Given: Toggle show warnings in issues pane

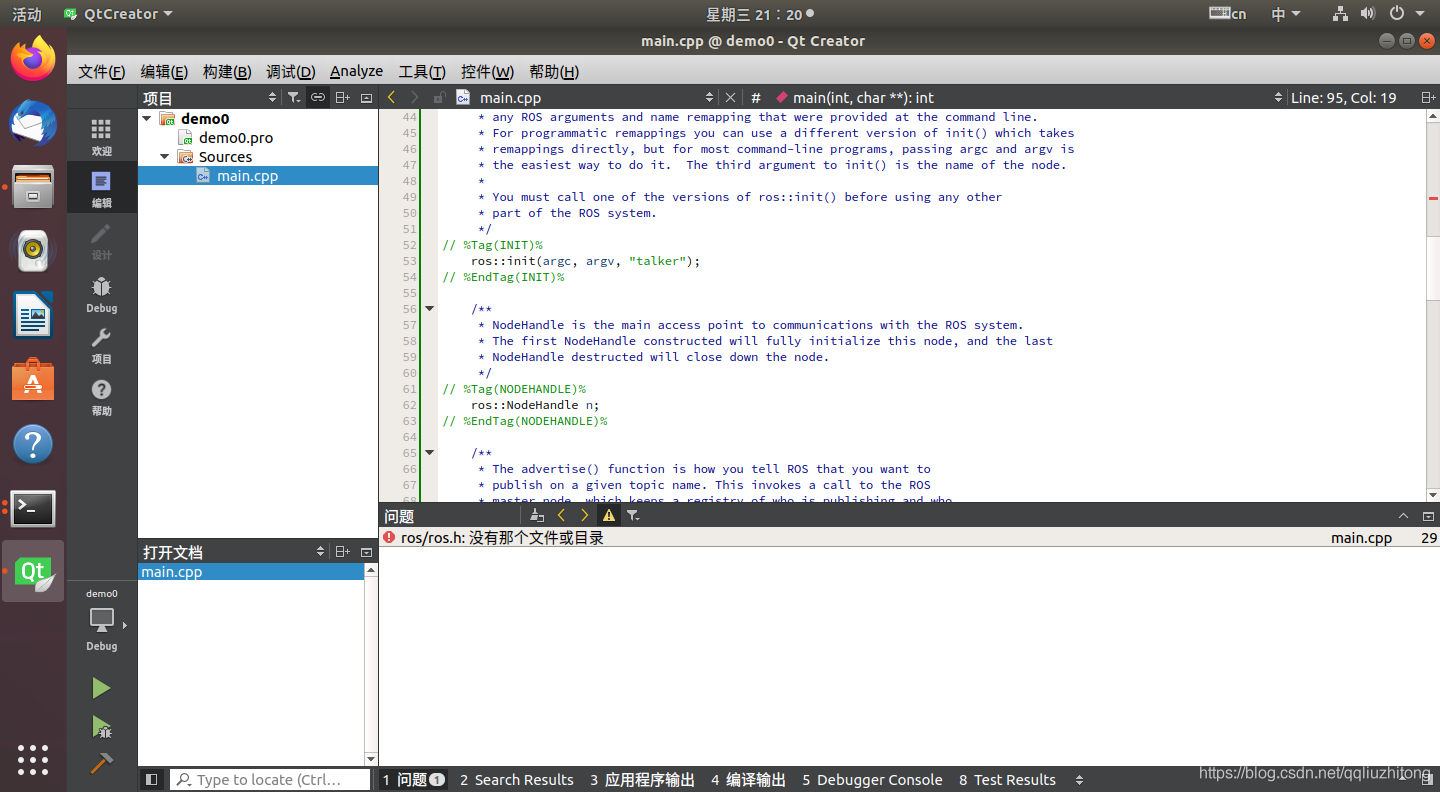Looking at the screenshot, I should pyautogui.click(x=608, y=515).
